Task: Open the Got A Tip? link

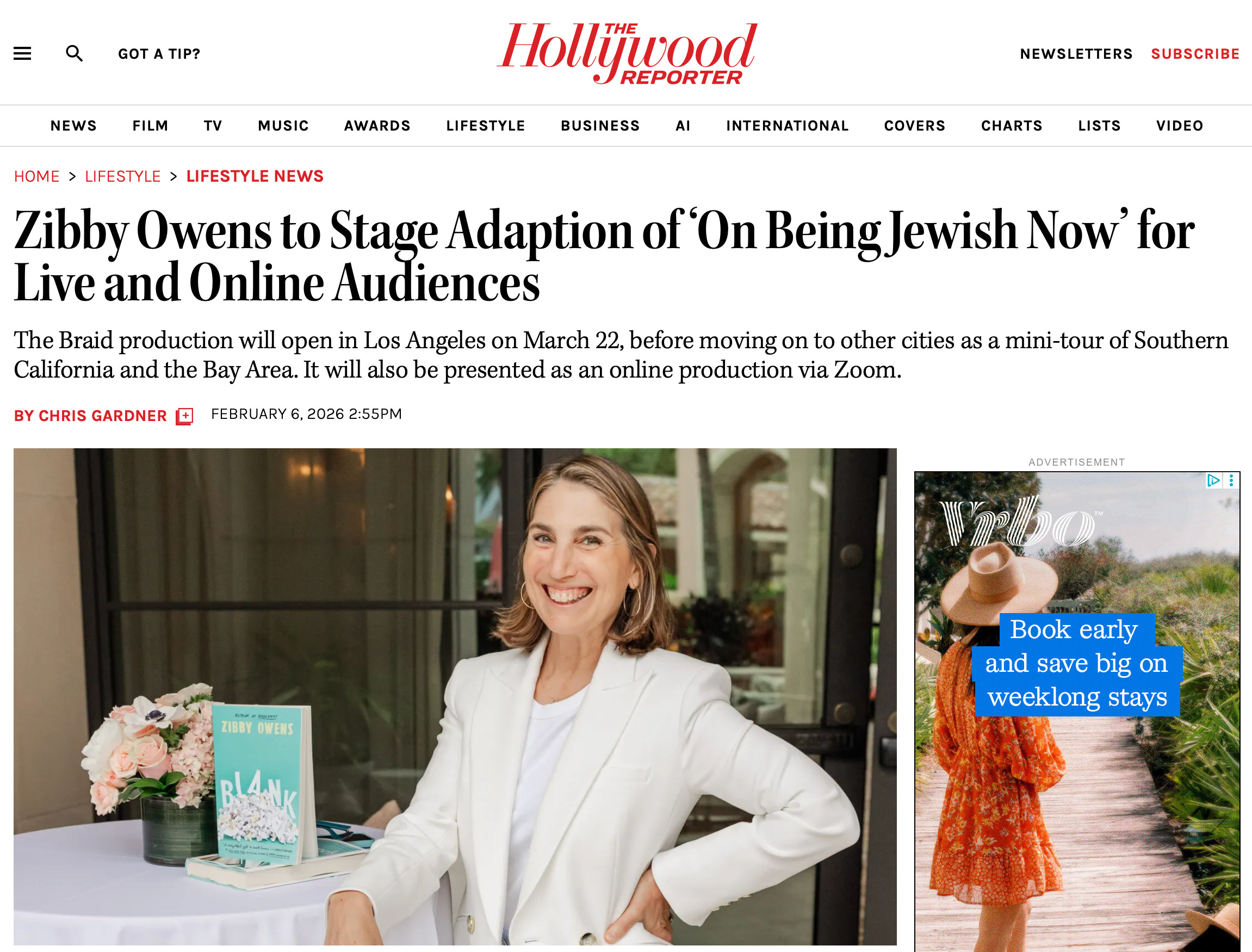Action: click(159, 54)
